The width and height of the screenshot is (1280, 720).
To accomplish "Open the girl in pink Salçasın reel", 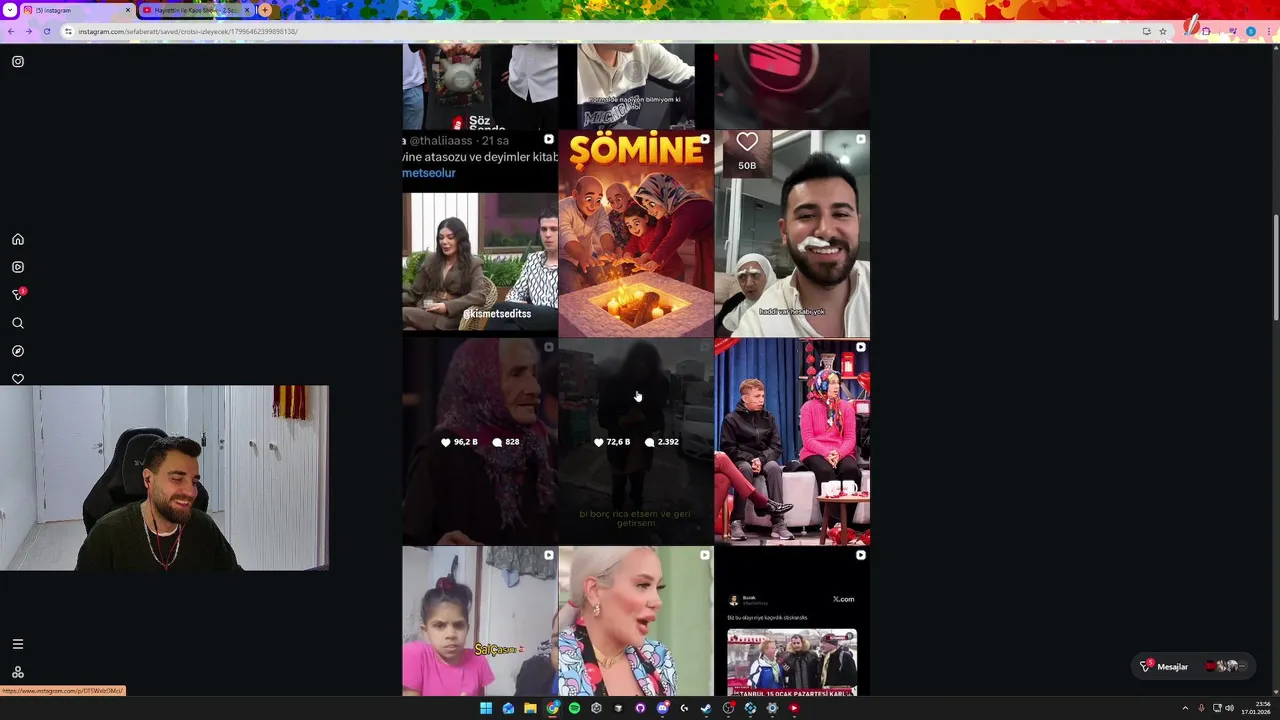I will (480, 621).
